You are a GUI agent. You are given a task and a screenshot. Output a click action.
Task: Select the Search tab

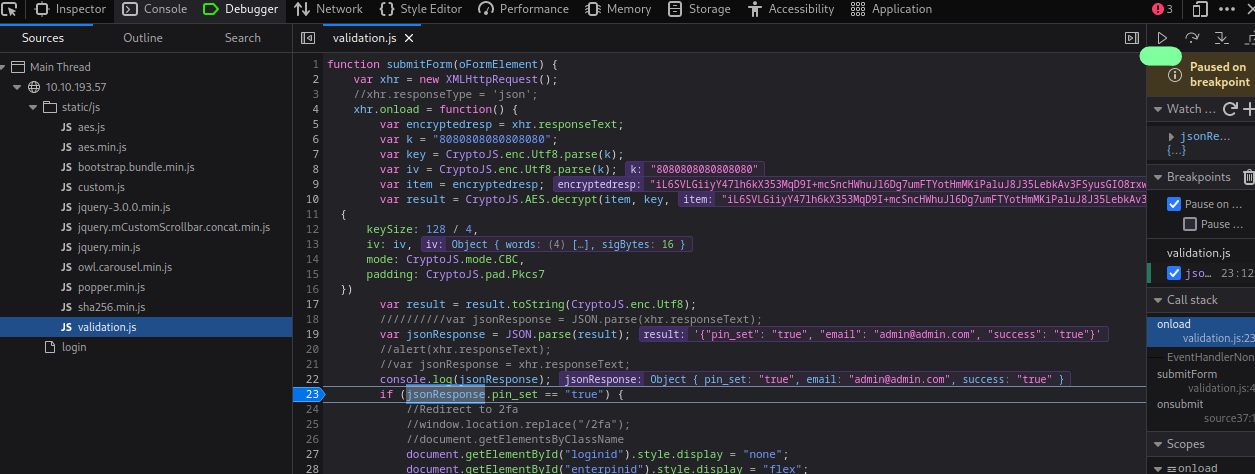click(243, 38)
